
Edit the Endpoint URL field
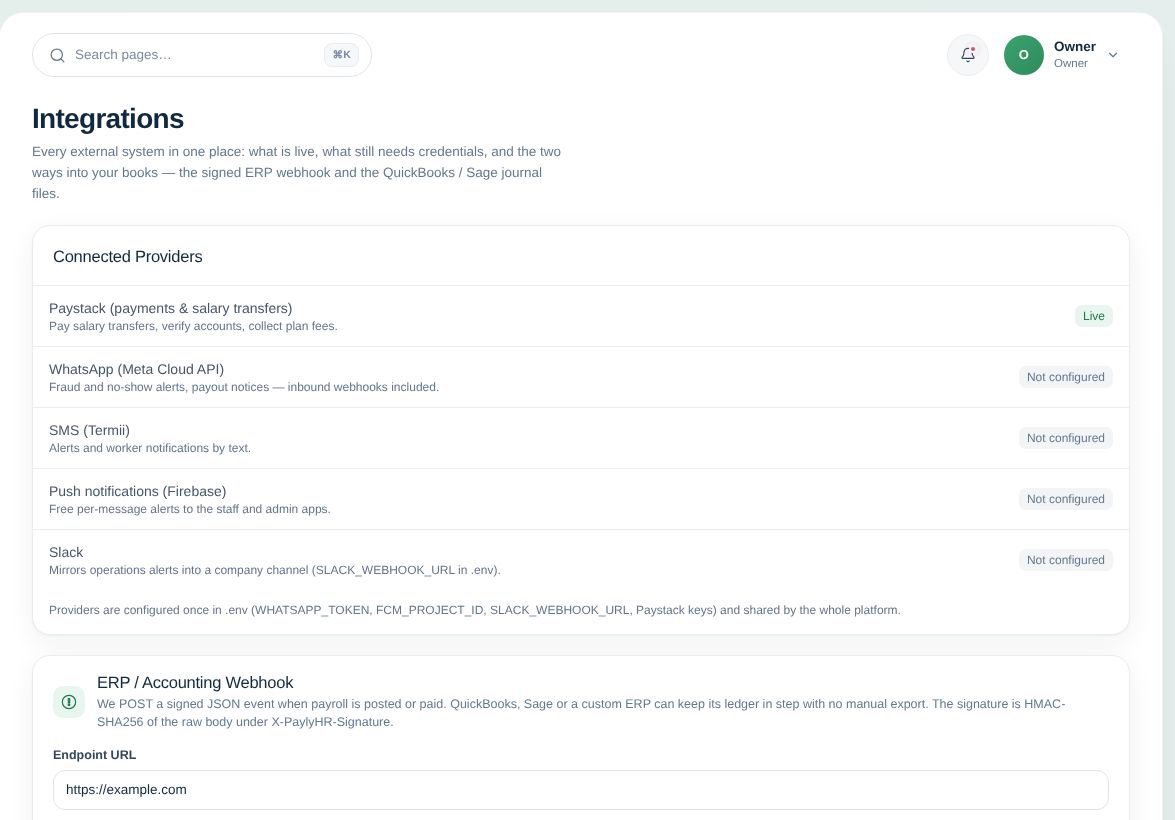pyautogui.click(x=581, y=790)
